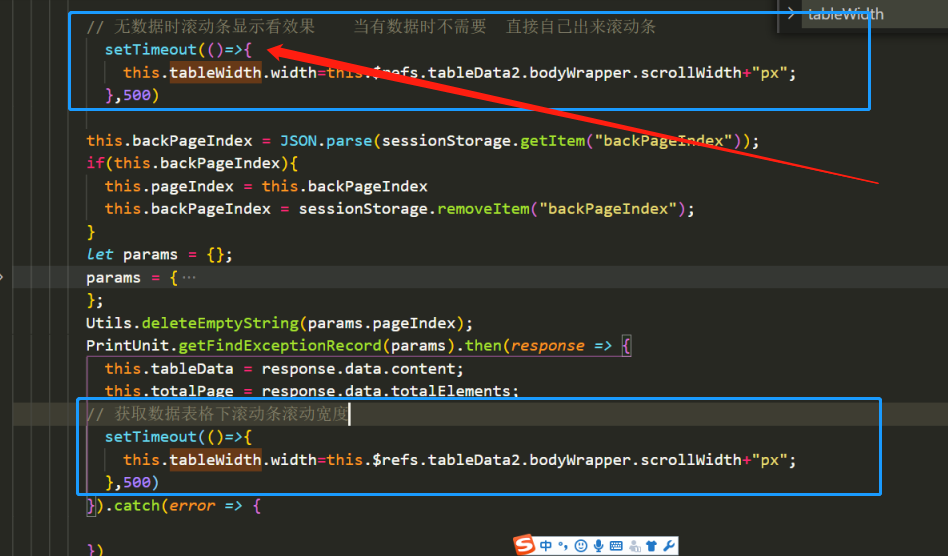Open the emoji panel on Sogou bar

click(580, 546)
